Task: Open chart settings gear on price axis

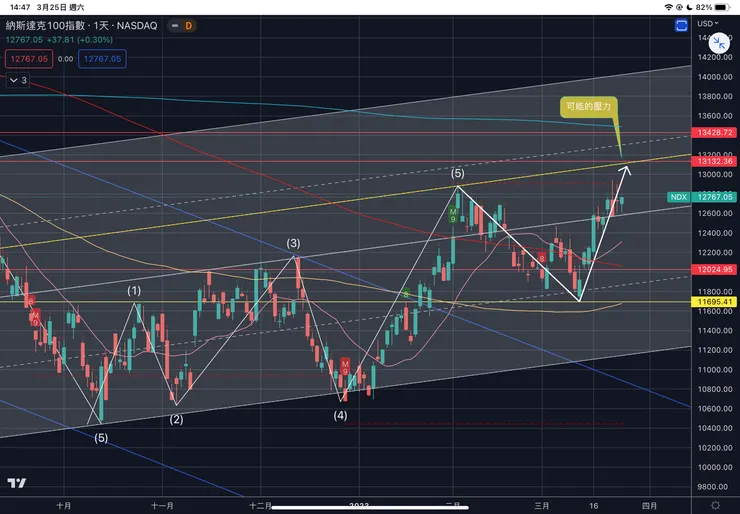Action: (715, 506)
